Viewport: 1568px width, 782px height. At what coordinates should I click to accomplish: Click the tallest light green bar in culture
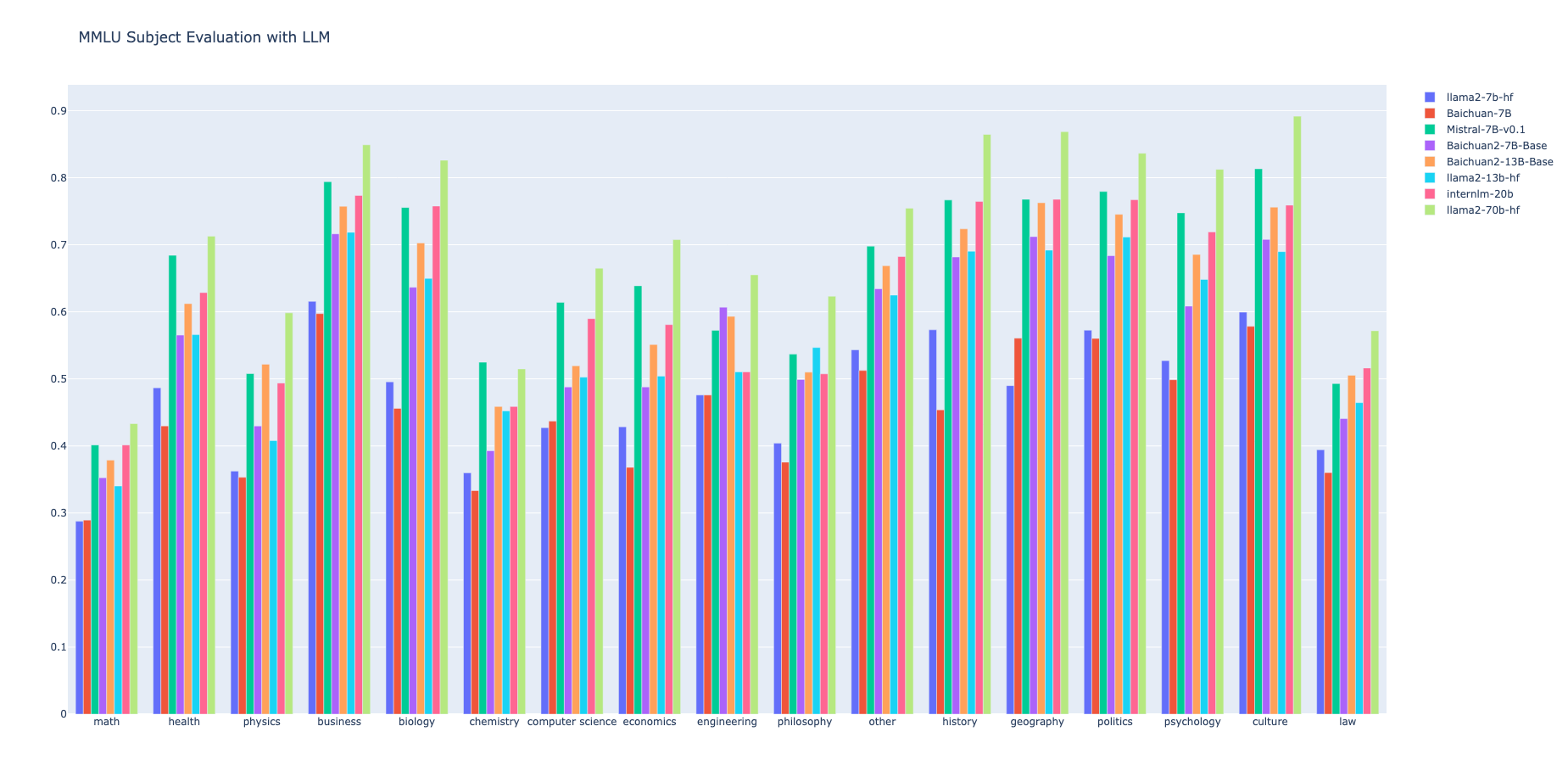point(1297,415)
